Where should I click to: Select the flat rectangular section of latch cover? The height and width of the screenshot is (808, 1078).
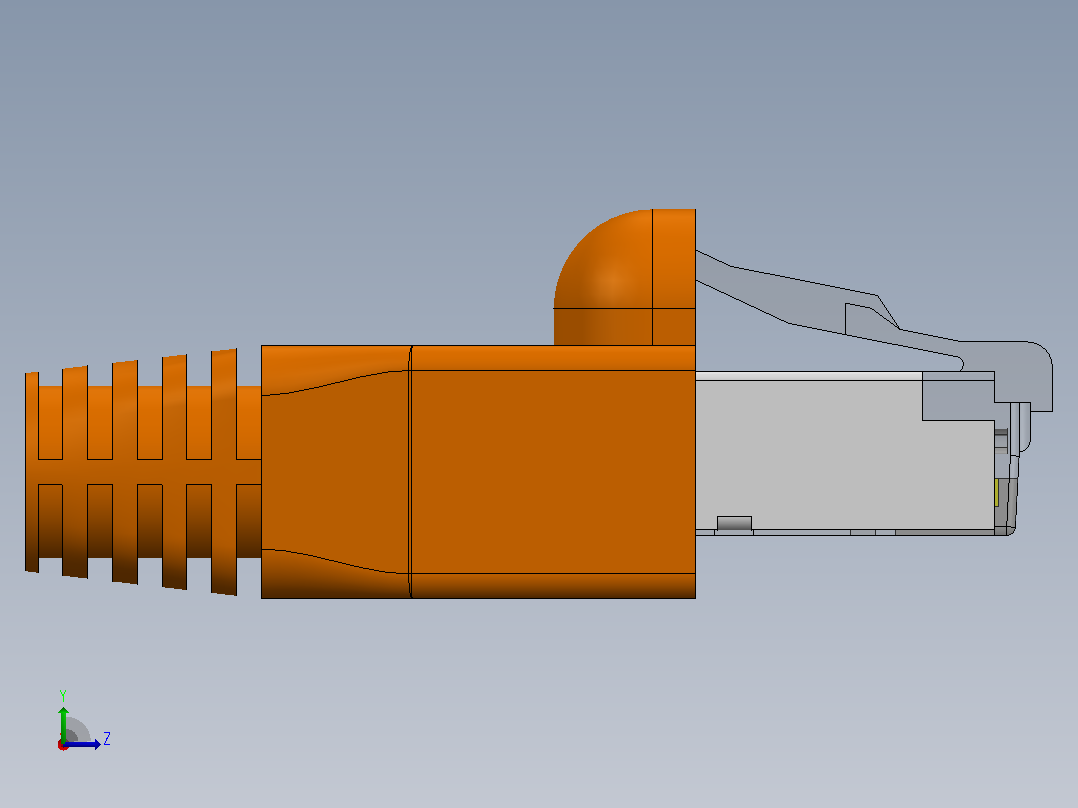[x=674, y=276]
